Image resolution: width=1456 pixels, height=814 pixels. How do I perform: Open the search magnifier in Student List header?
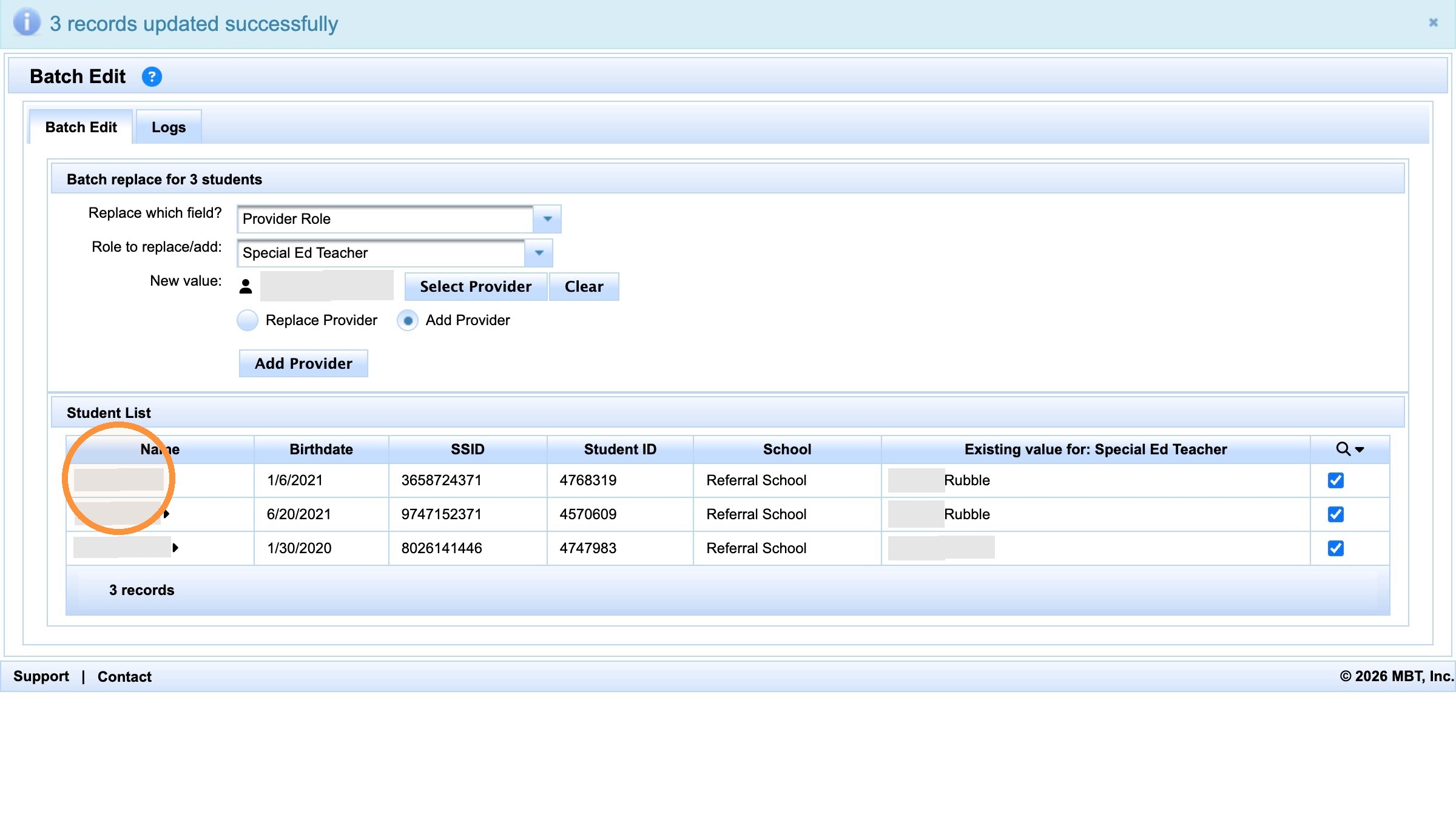[x=1343, y=449]
